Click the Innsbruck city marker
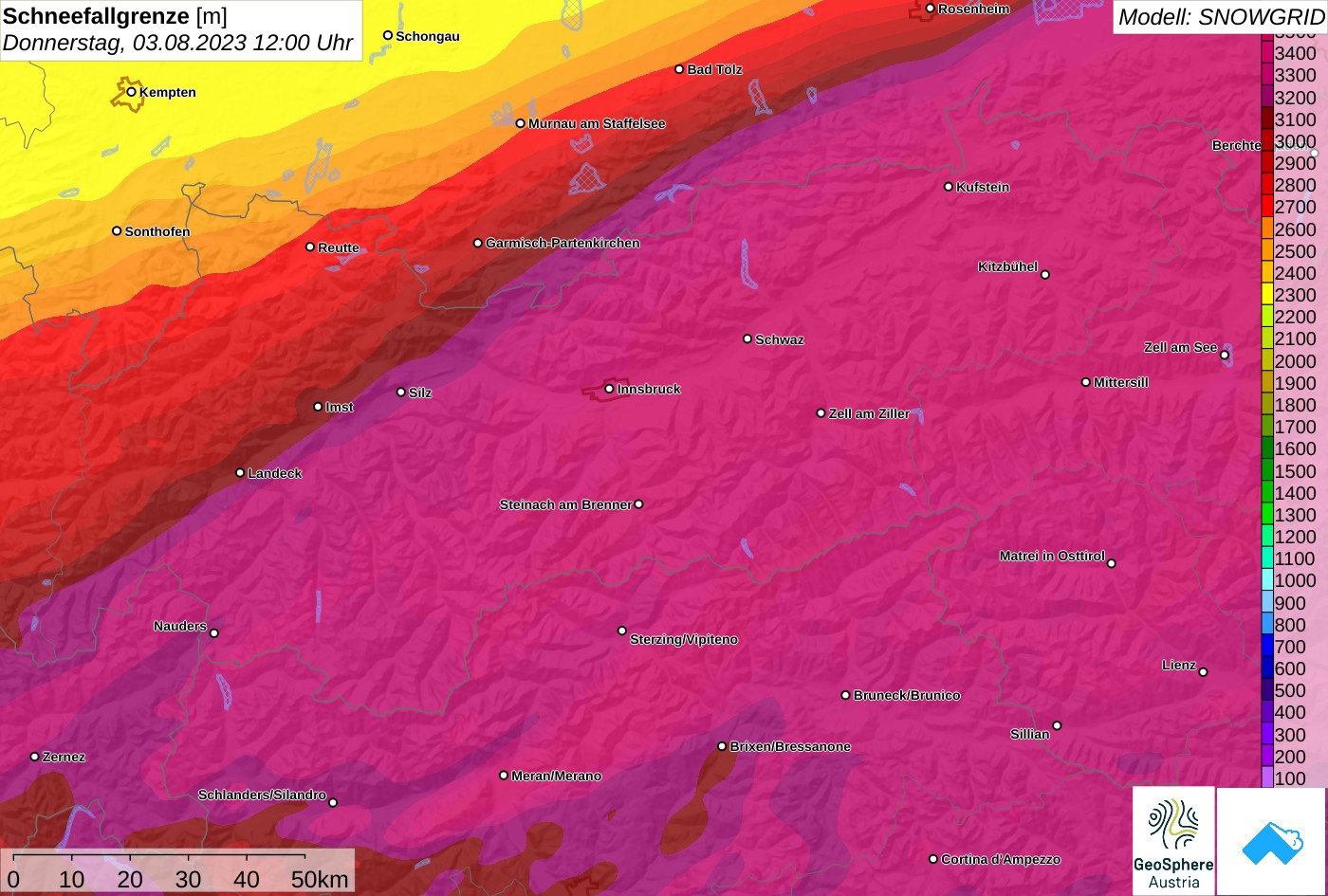 (x=609, y=389)
